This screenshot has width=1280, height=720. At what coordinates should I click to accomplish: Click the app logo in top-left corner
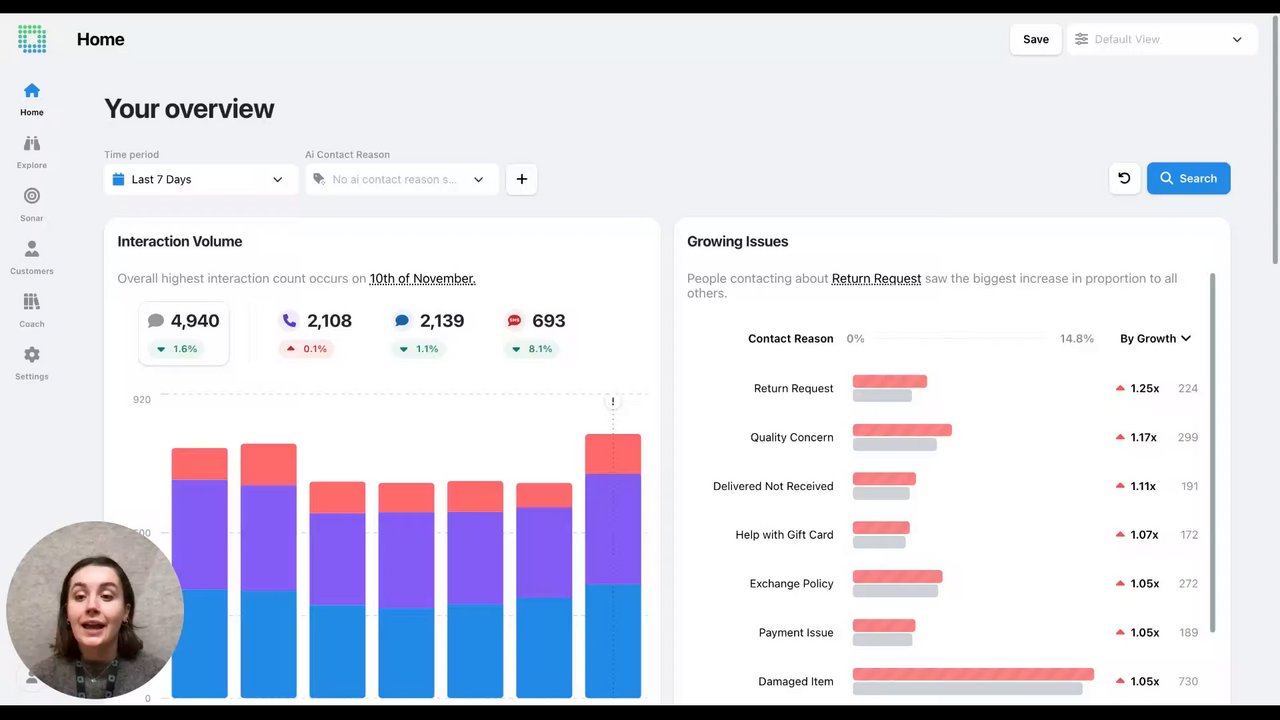(x=32, y=39)
